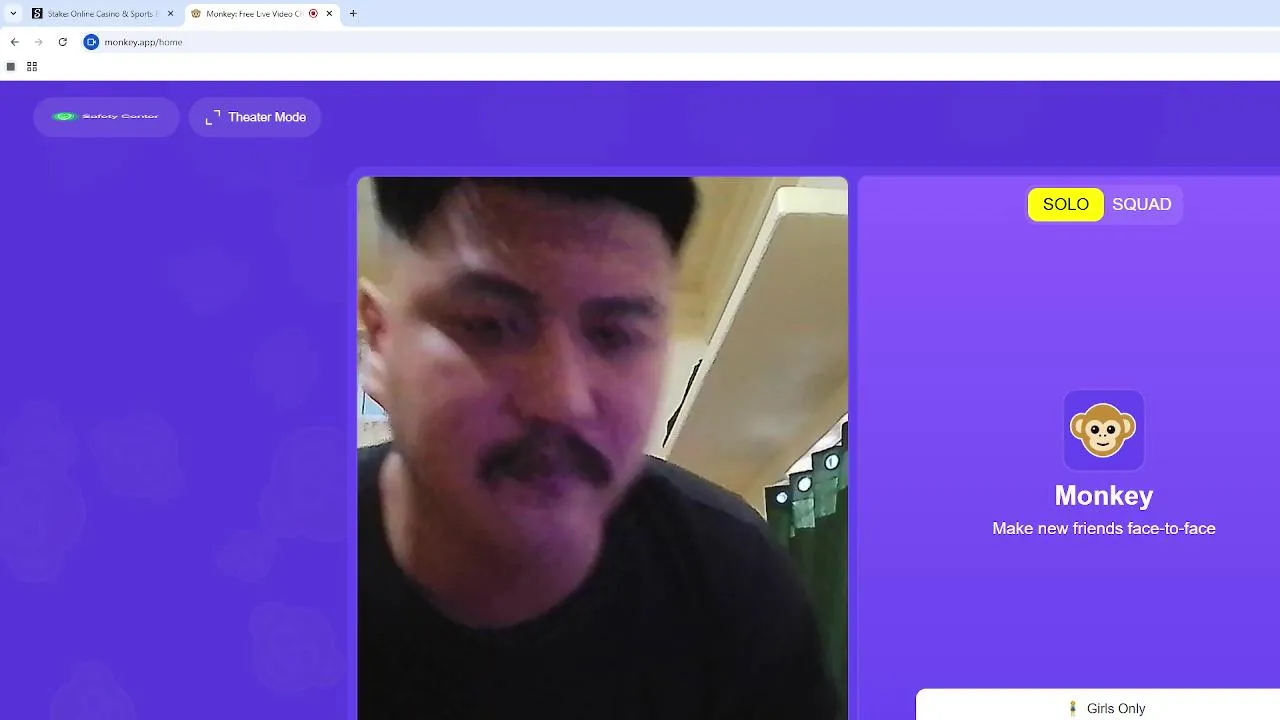Image resolution: width=1280 pixels, height=720 pixels.
Task: Open a new browser tab
Action: [x=353, y=14]
